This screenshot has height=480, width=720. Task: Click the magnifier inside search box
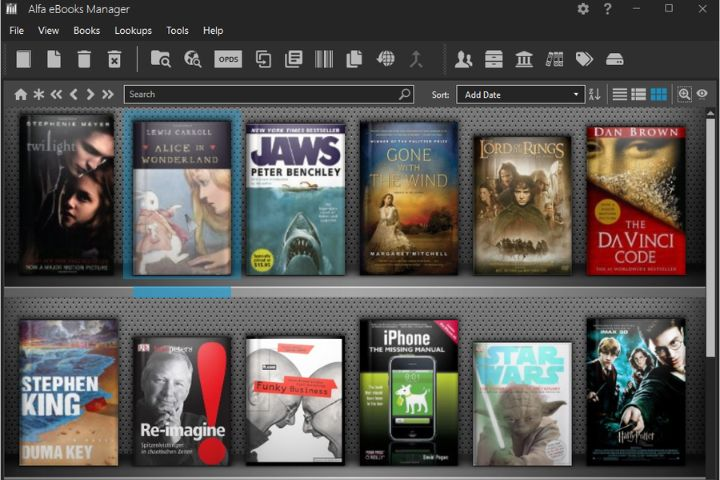[405, 94]
